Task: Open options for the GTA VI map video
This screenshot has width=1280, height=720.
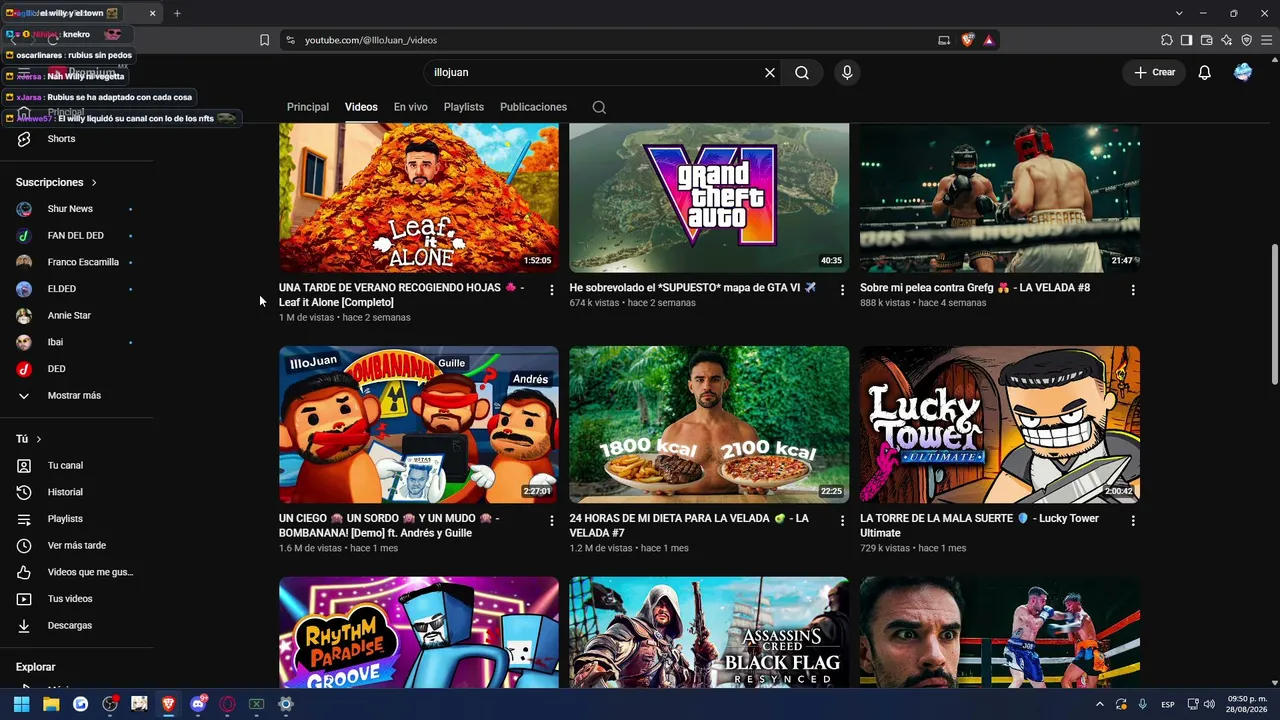Action: pos(842,290)
